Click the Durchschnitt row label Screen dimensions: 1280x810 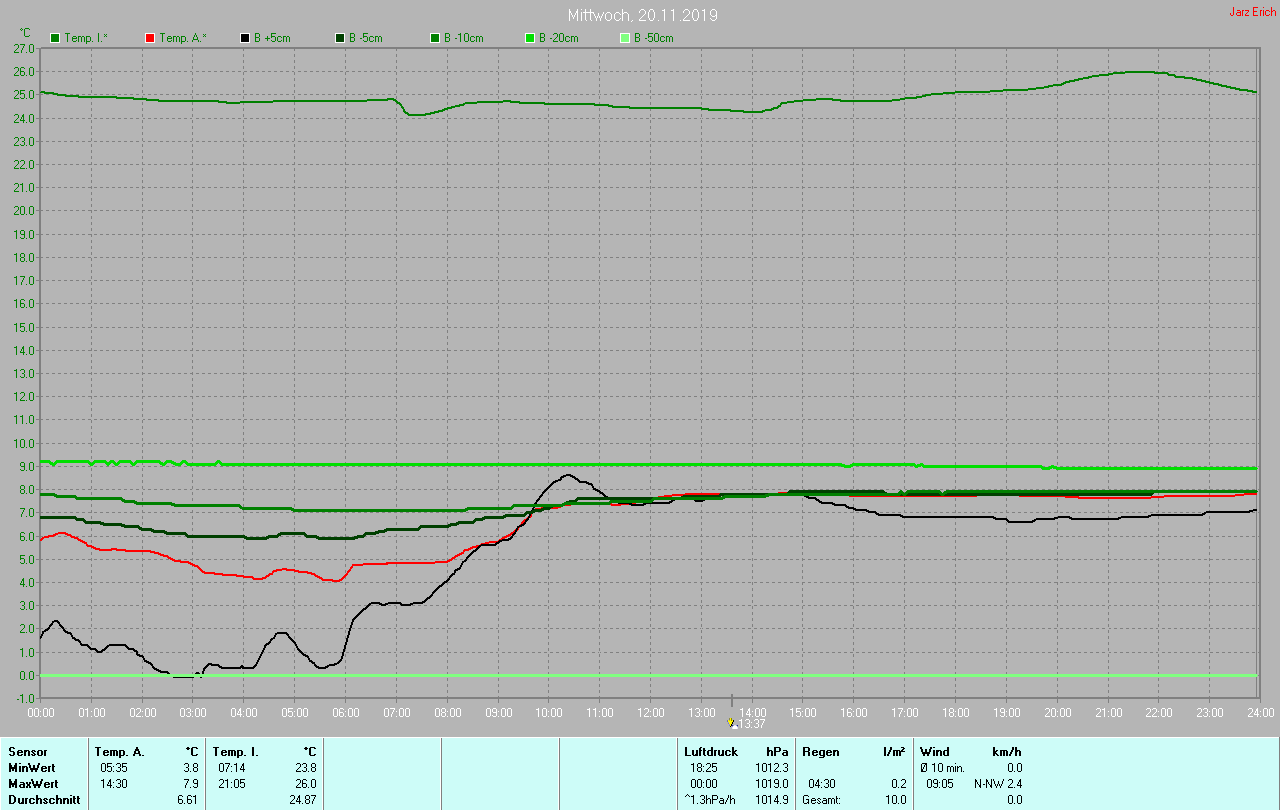(x=44, y=800)
